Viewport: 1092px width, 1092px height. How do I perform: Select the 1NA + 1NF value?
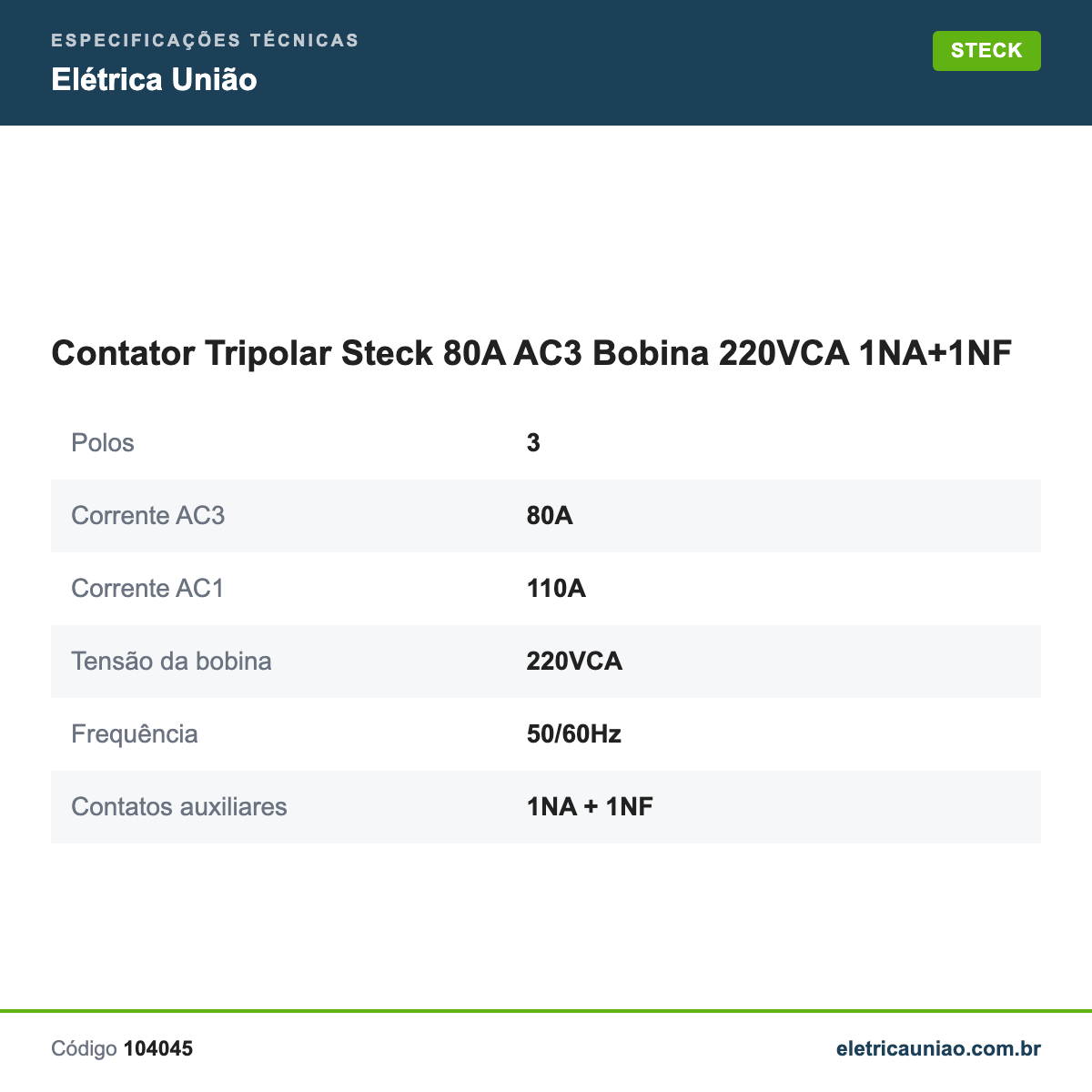(590, 807)
